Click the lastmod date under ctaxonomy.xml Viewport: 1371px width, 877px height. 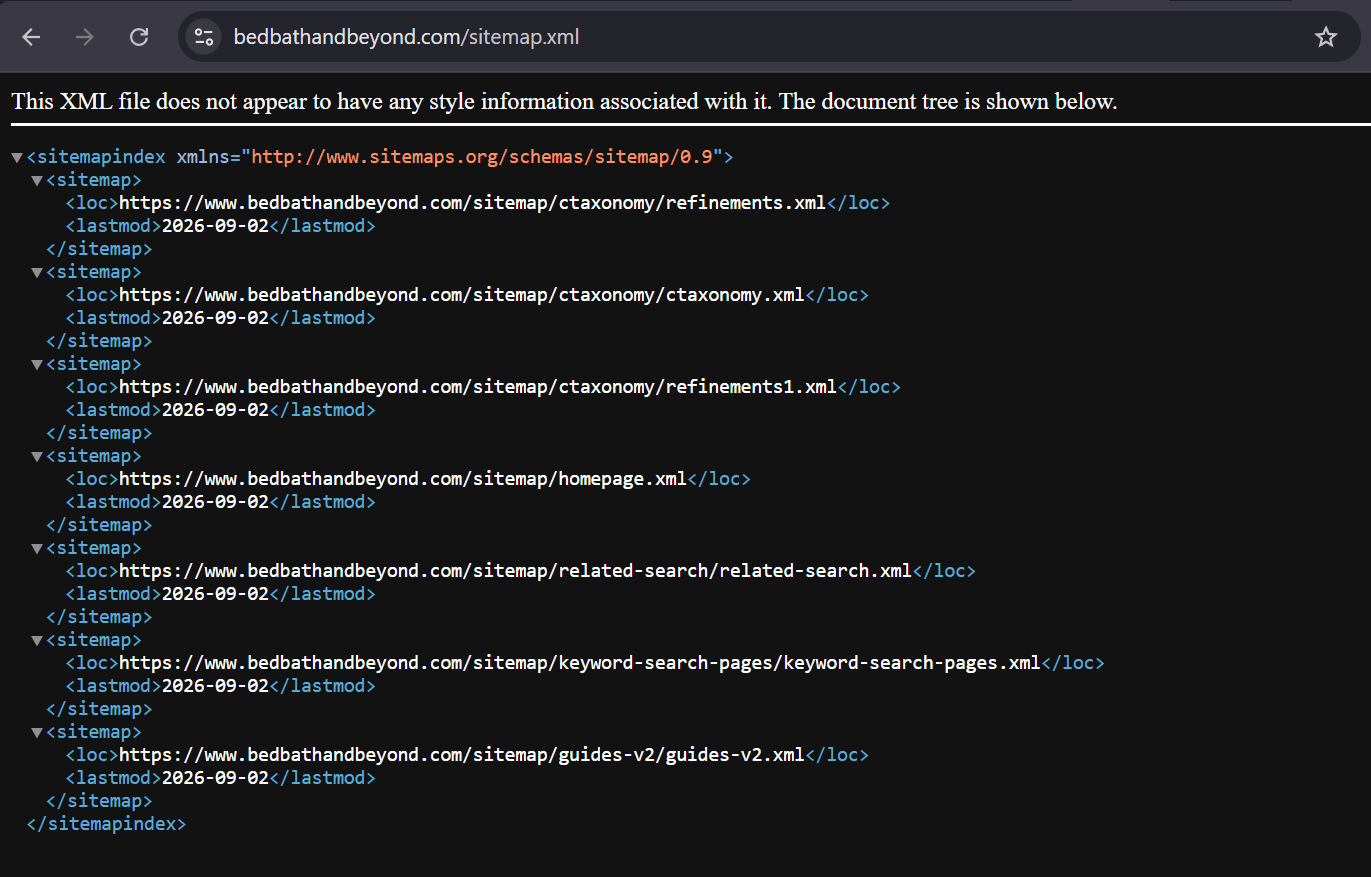click(215, 318)
